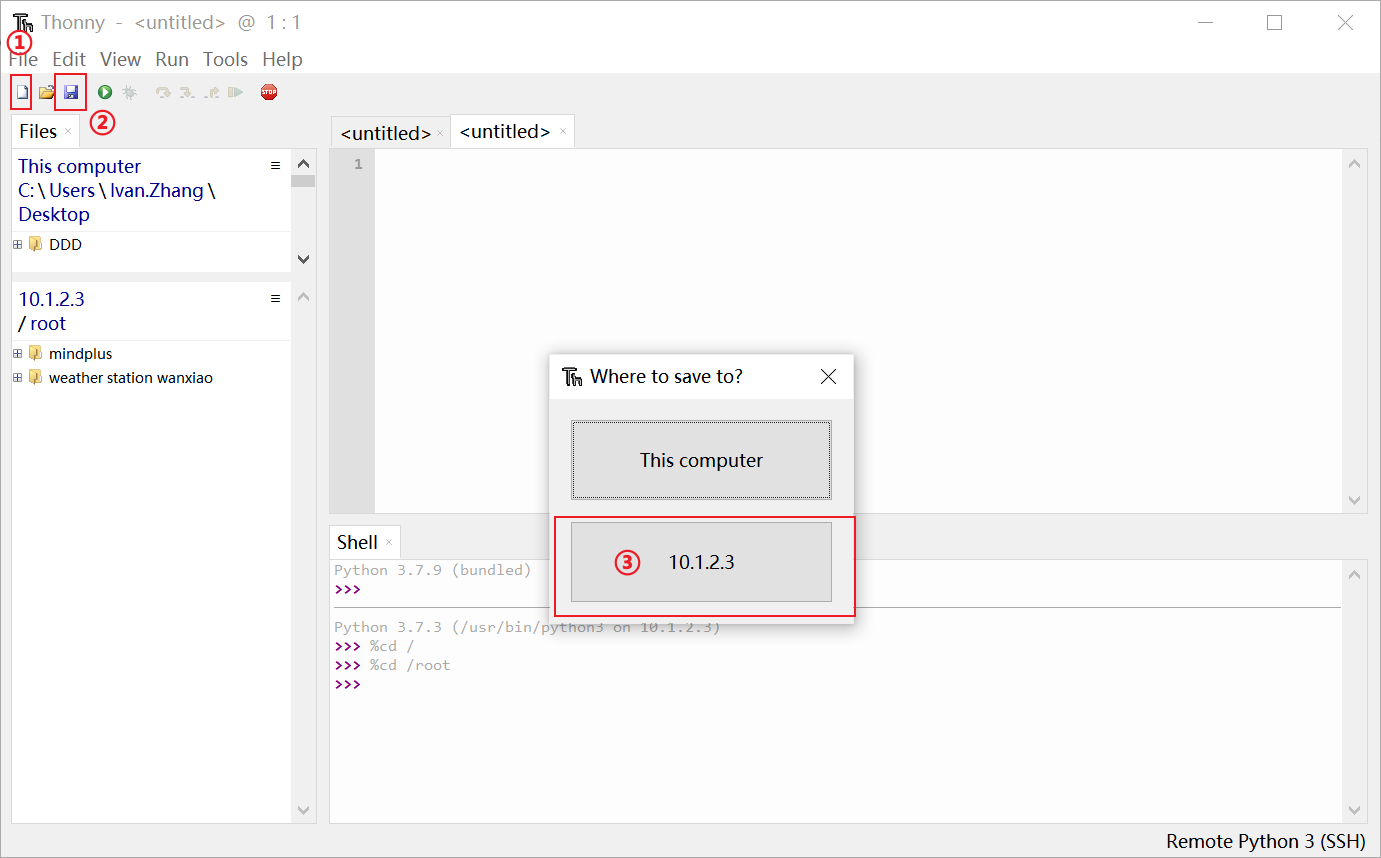Open the Tools menu

(x=225, y=59)
